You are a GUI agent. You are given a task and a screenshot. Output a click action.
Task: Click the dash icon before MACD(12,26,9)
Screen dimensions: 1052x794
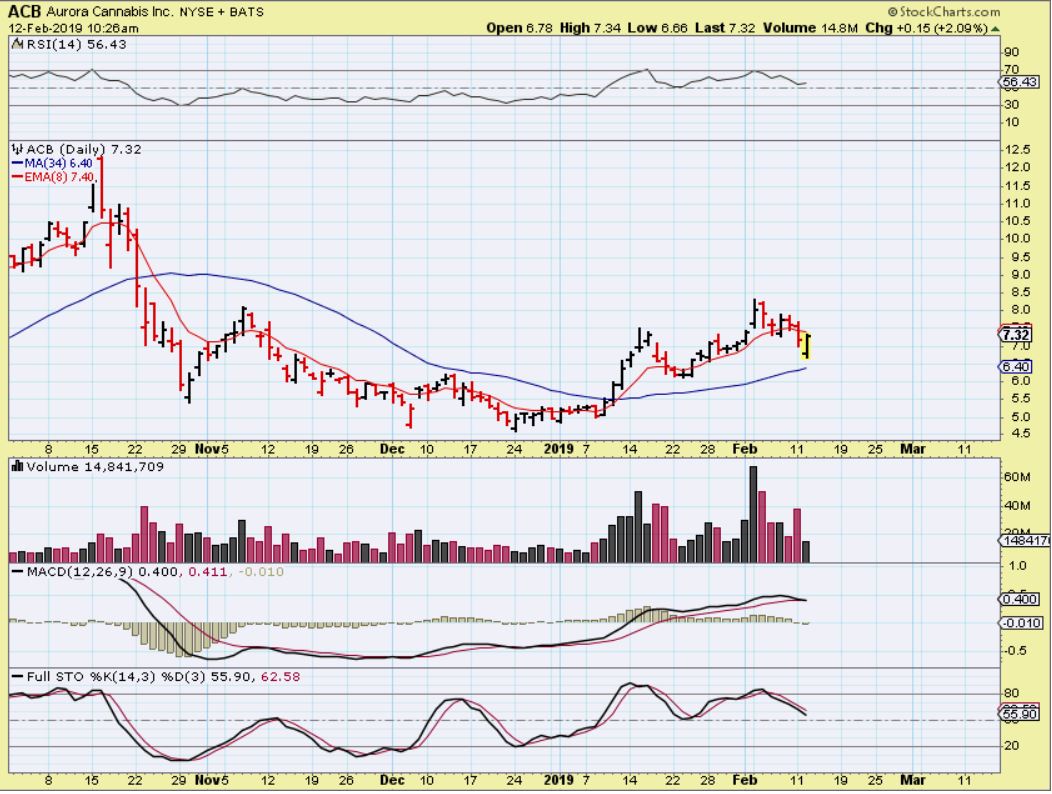pos(17,572)
